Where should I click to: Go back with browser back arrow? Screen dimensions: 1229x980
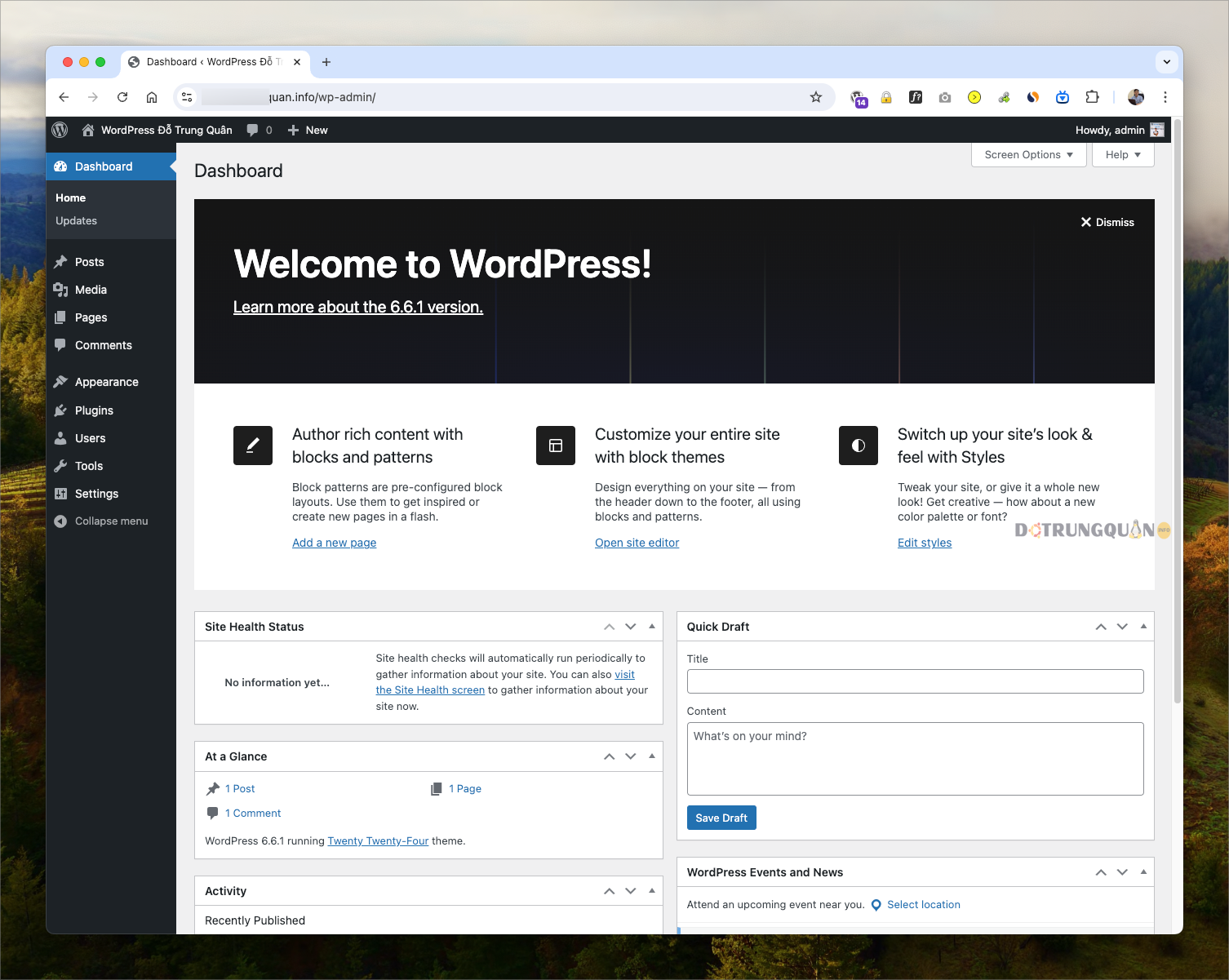64,97
